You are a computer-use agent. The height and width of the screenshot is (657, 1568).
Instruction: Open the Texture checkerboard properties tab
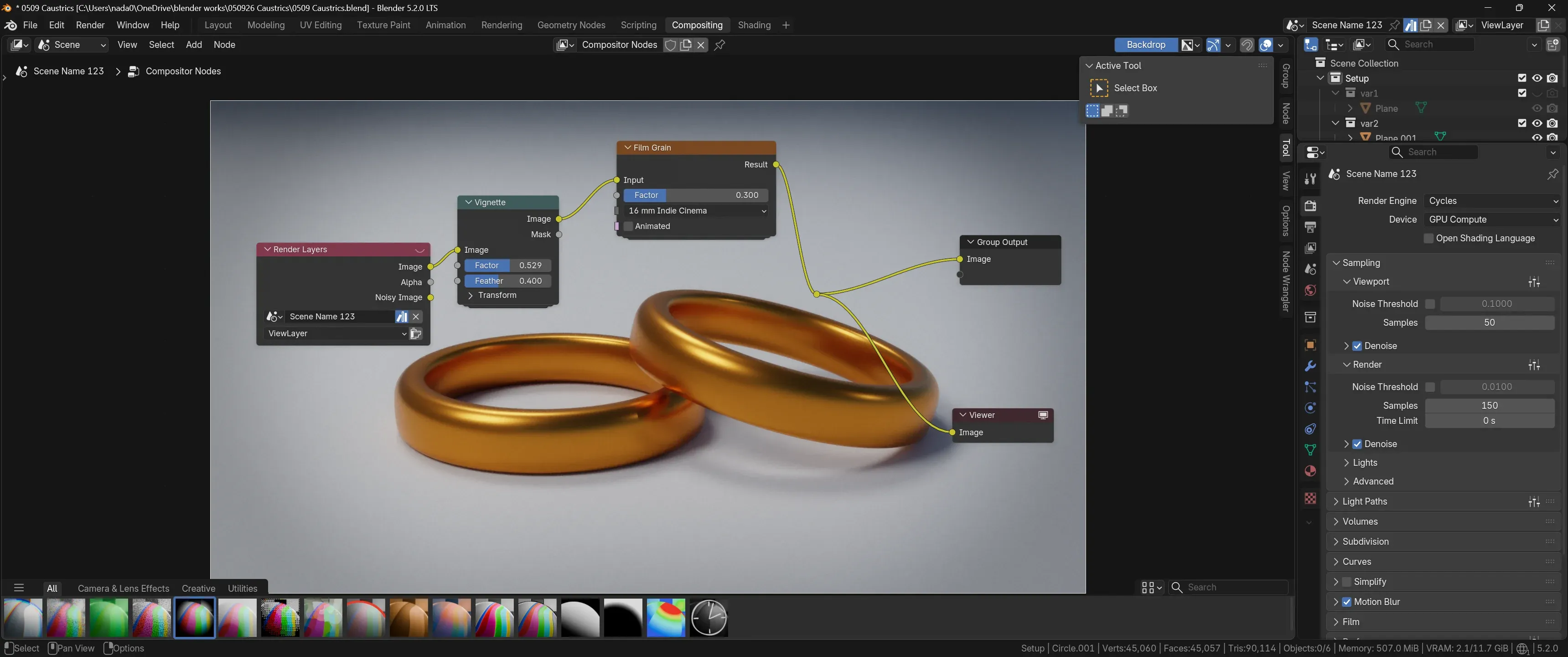[x=1310, y=499]
